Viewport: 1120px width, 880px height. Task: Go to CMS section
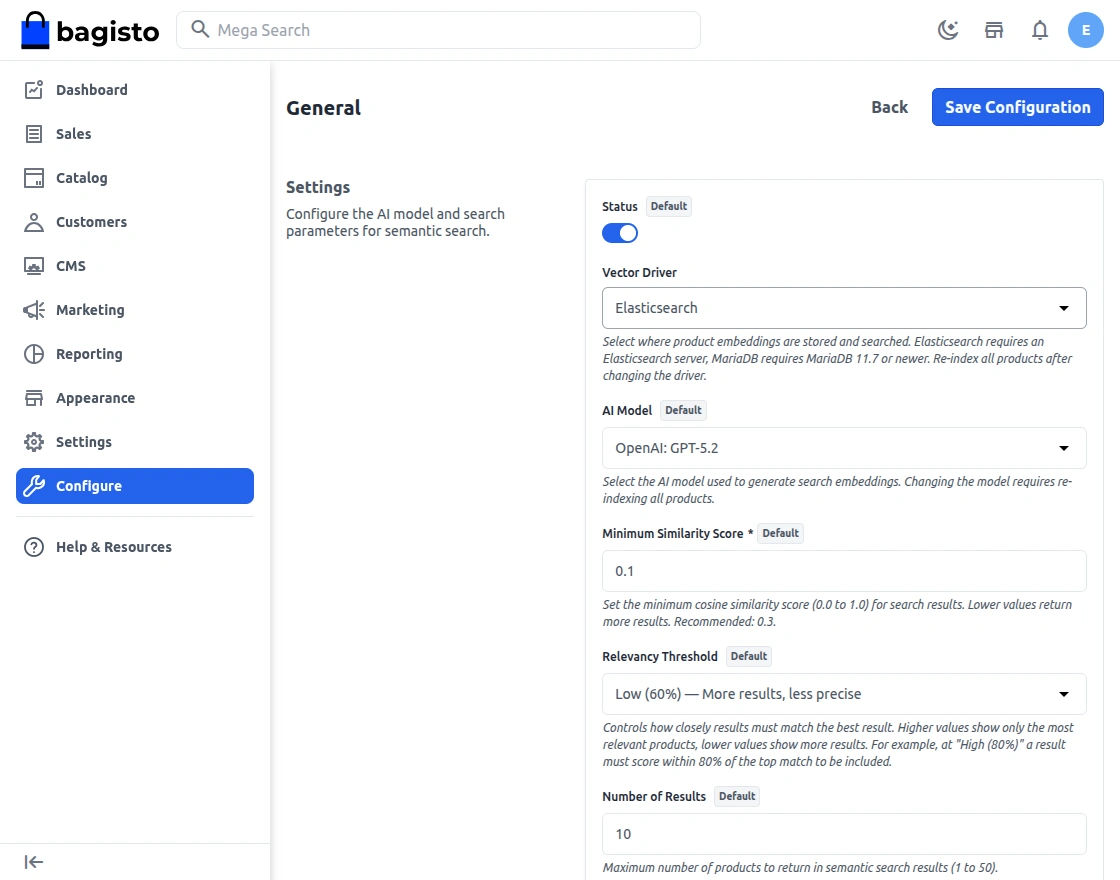[135, 266]
